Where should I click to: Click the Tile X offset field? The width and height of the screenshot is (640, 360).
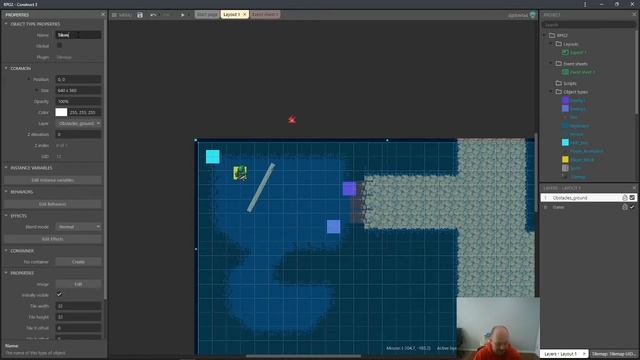pyautogui.click(x=78, y=328)
